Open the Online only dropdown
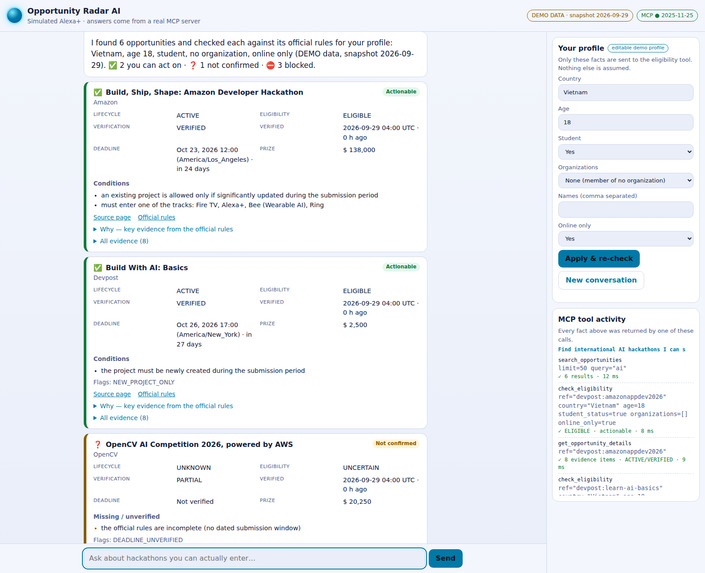705x573 pixels. point(625,239)
